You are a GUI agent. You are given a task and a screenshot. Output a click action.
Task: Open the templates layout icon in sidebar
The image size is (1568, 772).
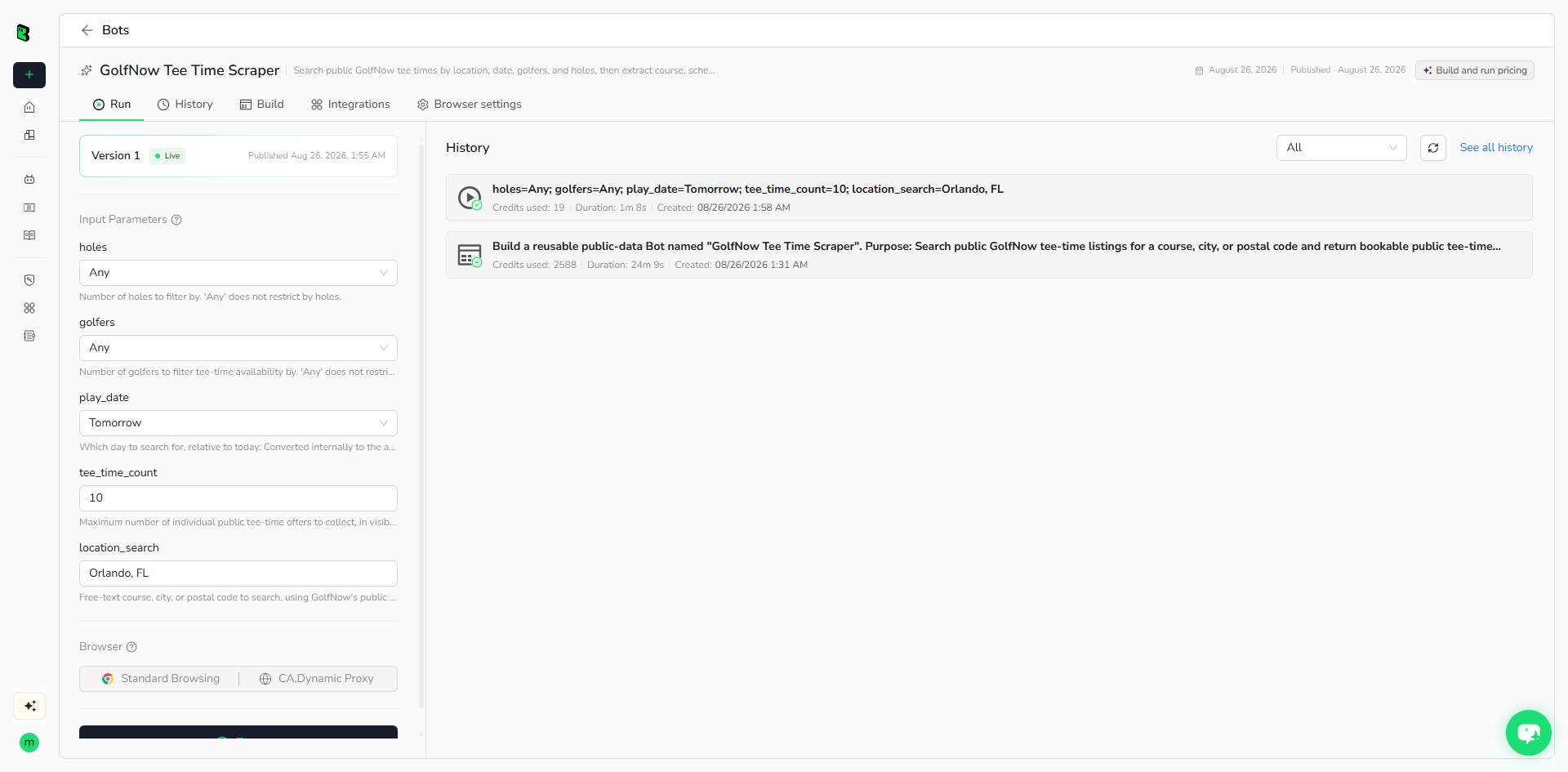point(29,135)
